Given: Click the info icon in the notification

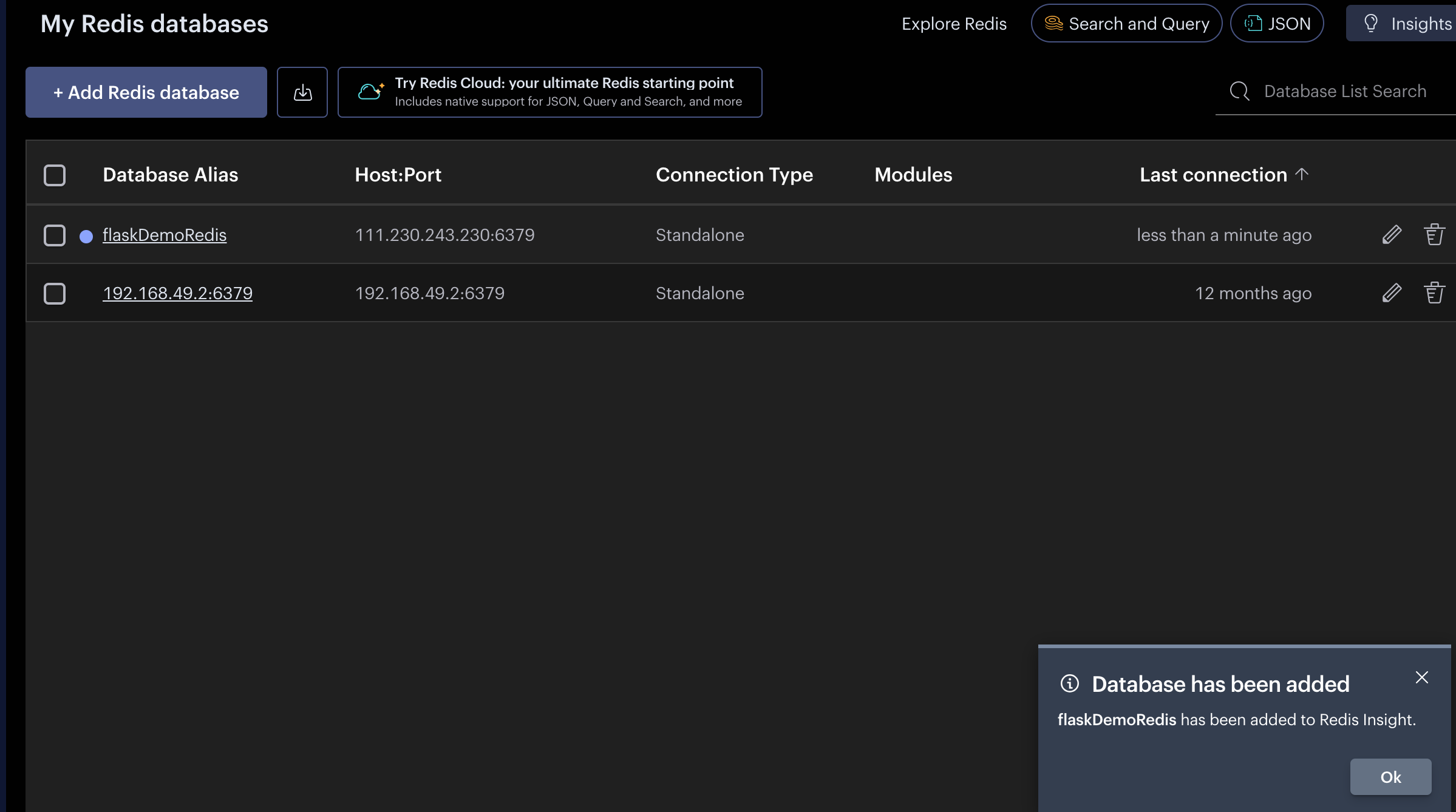Looking at the screenshot, I should pyautogui.click(x=1069, y=684).
